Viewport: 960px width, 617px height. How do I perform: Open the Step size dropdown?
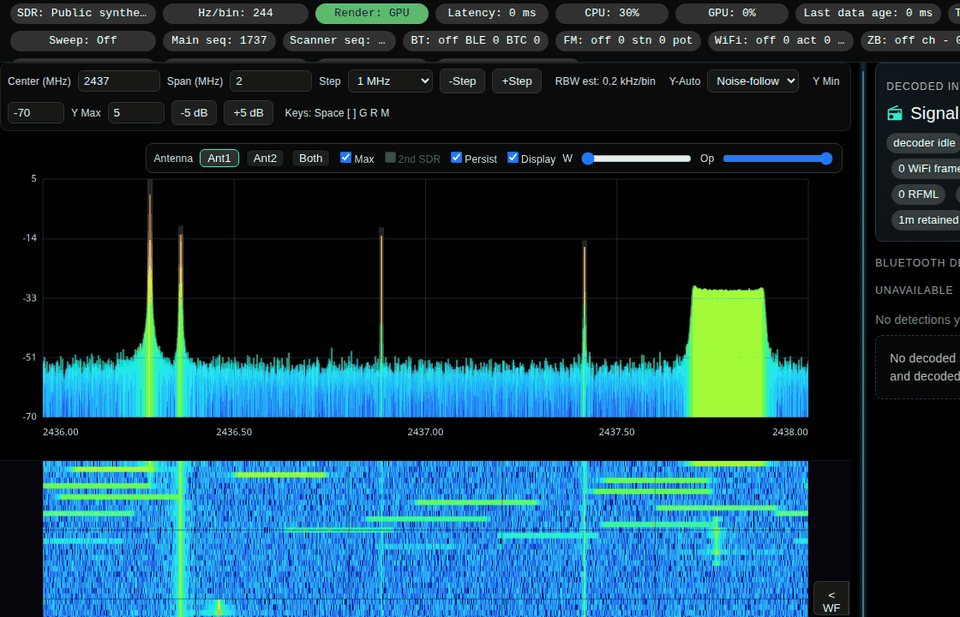coord(390,81)
